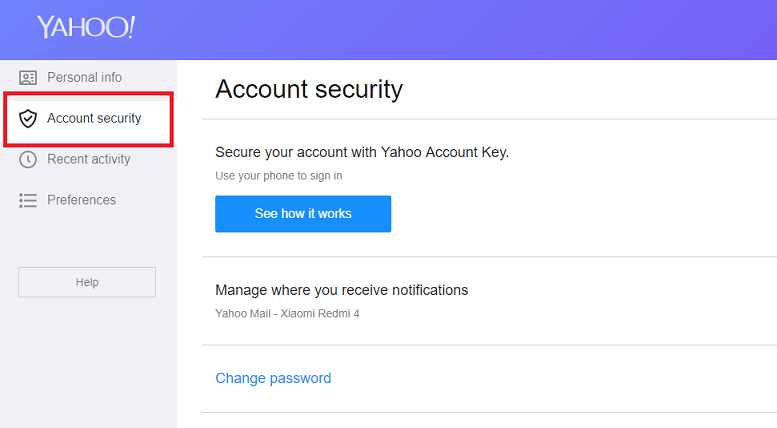The image size is (777, 428).
Task: Go to Recent activity page
Action: [x=88, y=160]
